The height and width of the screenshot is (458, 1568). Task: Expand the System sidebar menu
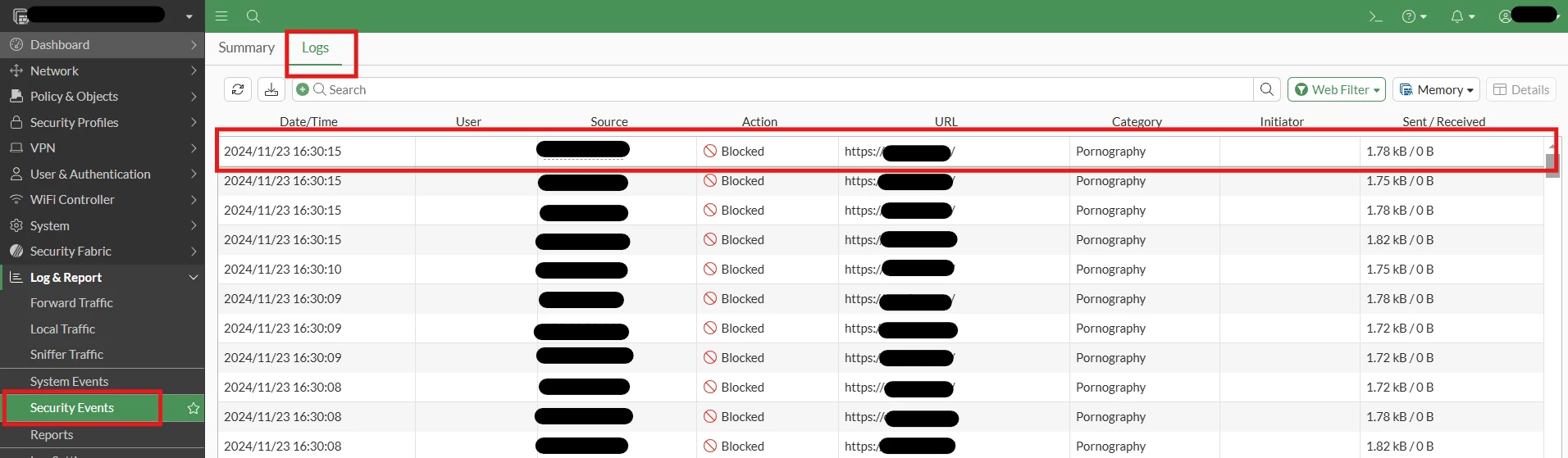click(102, 226)
